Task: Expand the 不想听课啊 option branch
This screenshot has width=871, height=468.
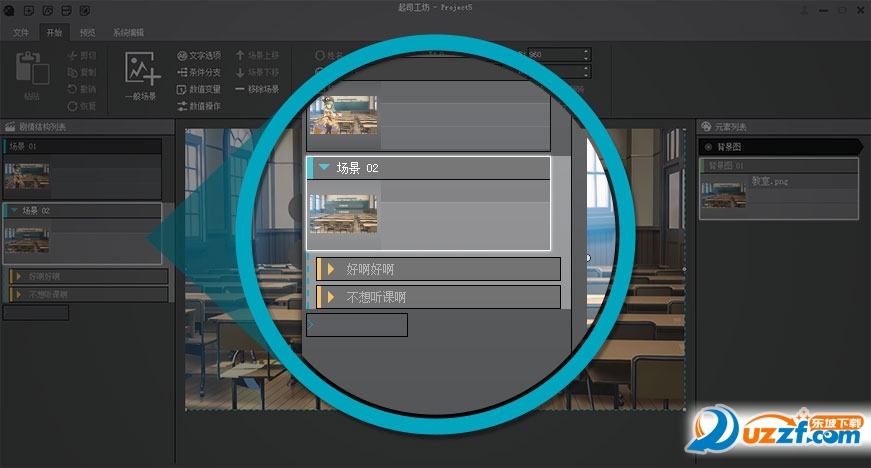Action: (17, 294)
